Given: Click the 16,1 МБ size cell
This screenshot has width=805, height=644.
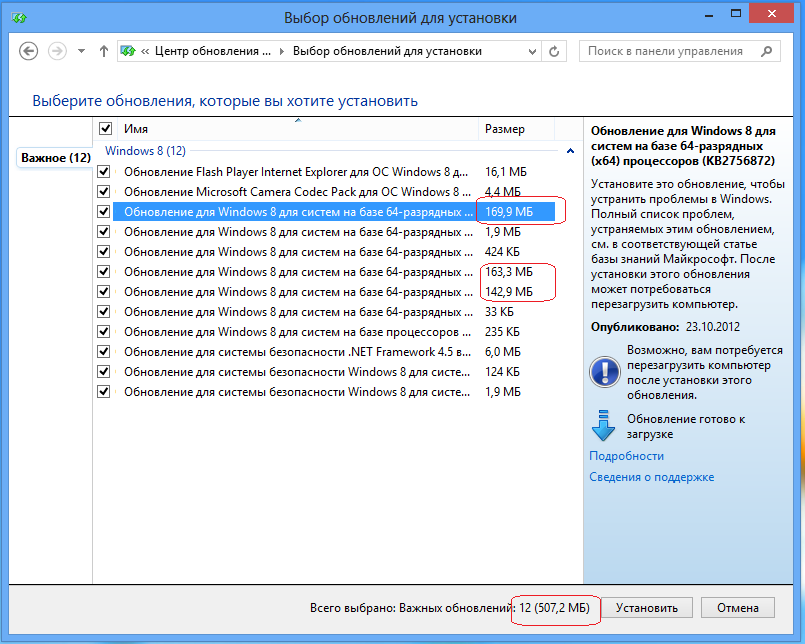Looking at the screenshot, I should coord(506,172).
